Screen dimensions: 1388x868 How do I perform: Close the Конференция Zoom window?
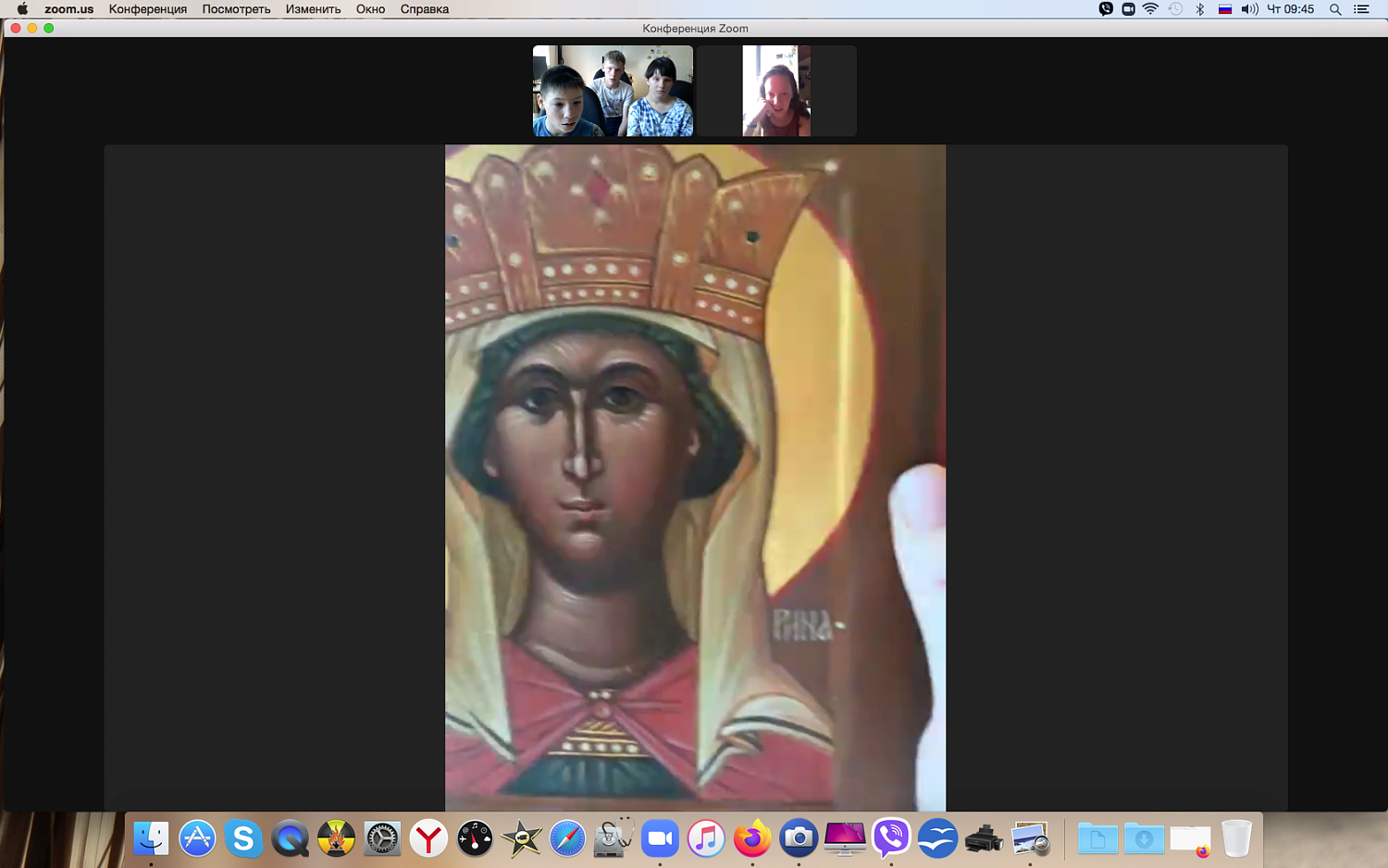(16, 29)
